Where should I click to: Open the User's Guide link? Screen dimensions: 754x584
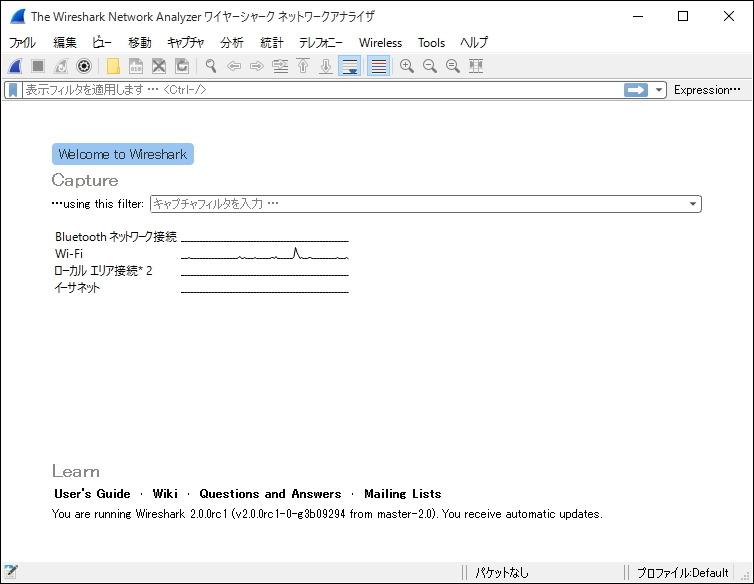(x=92, y=494)
